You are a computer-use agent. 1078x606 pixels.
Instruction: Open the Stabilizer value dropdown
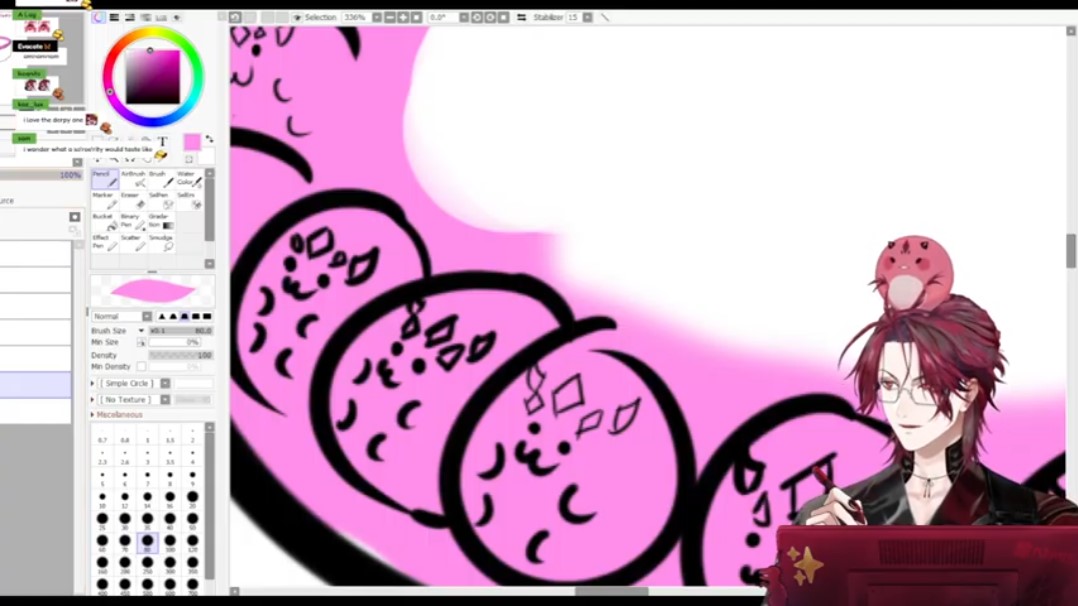587,17
